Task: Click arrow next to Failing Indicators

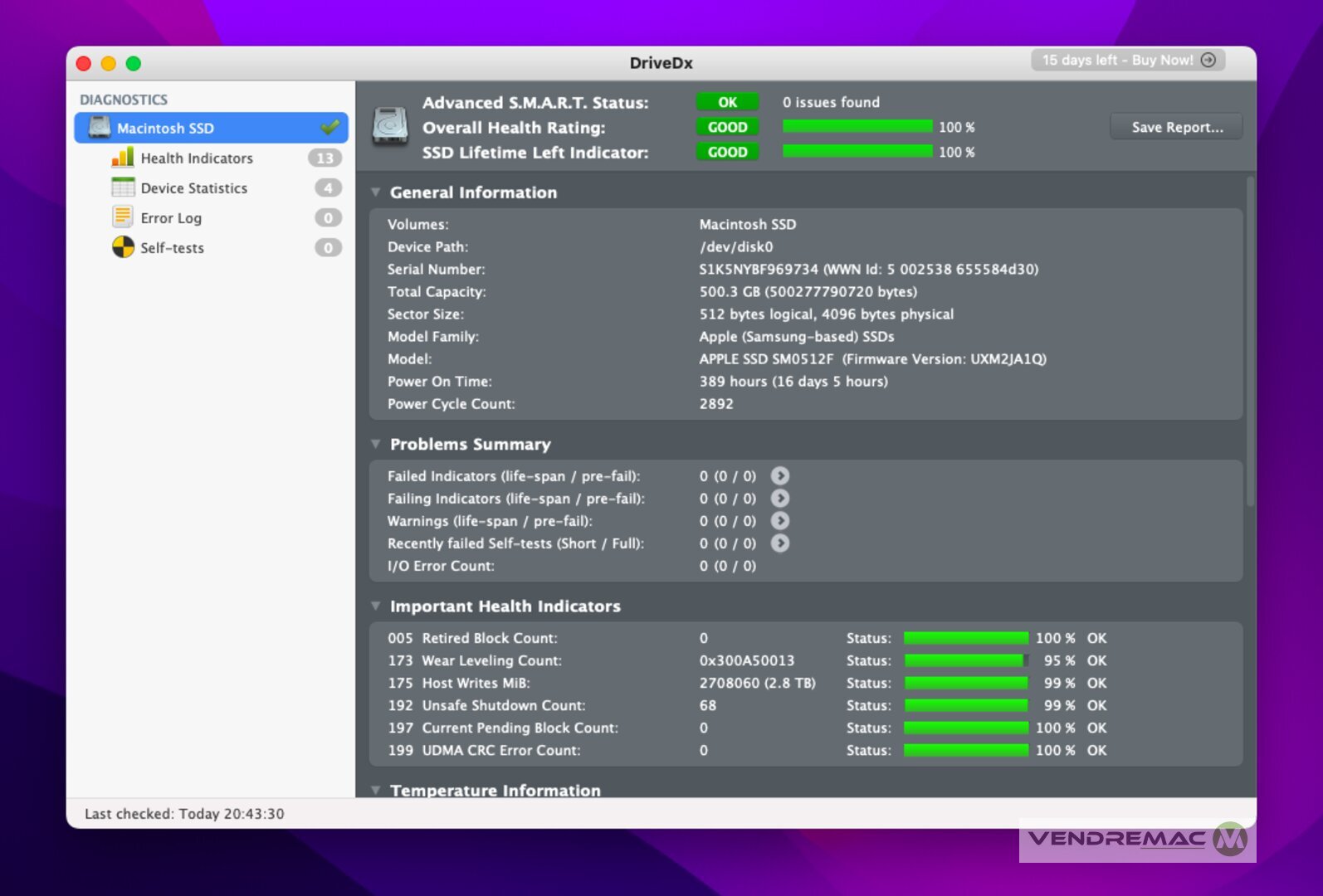Action: (780, 499)
